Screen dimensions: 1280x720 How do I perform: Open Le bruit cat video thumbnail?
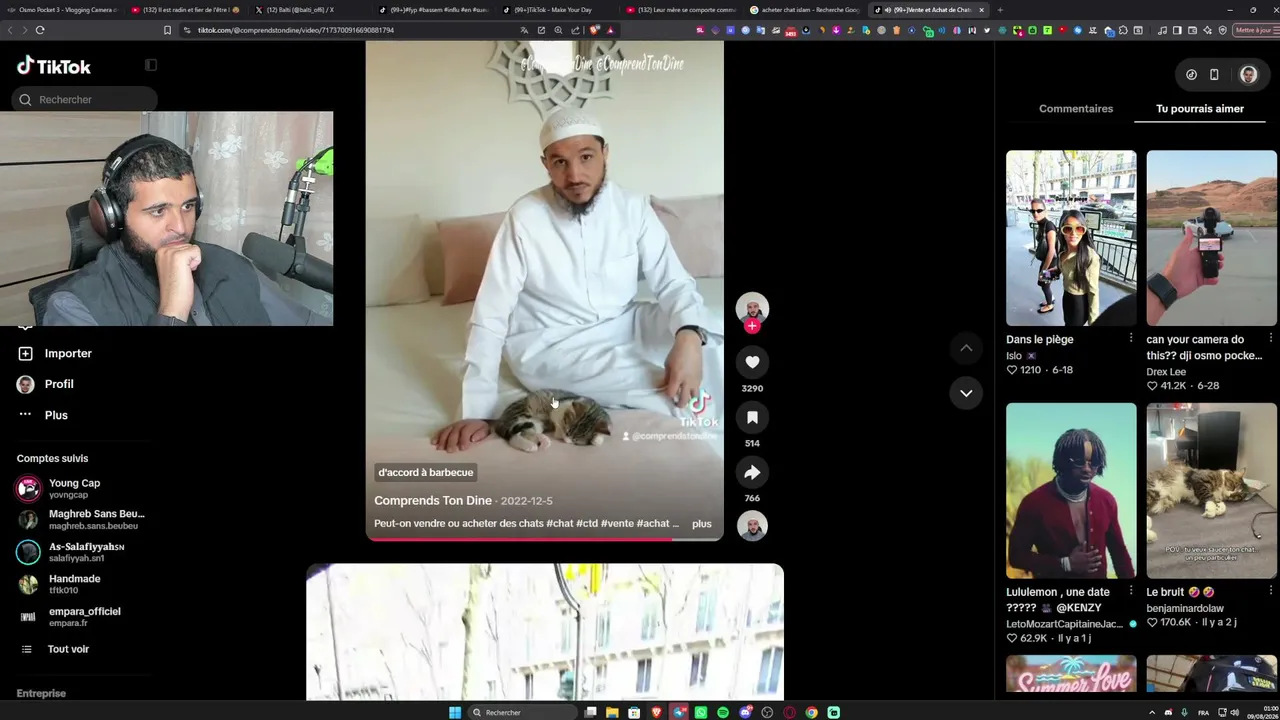point(1212,491)
